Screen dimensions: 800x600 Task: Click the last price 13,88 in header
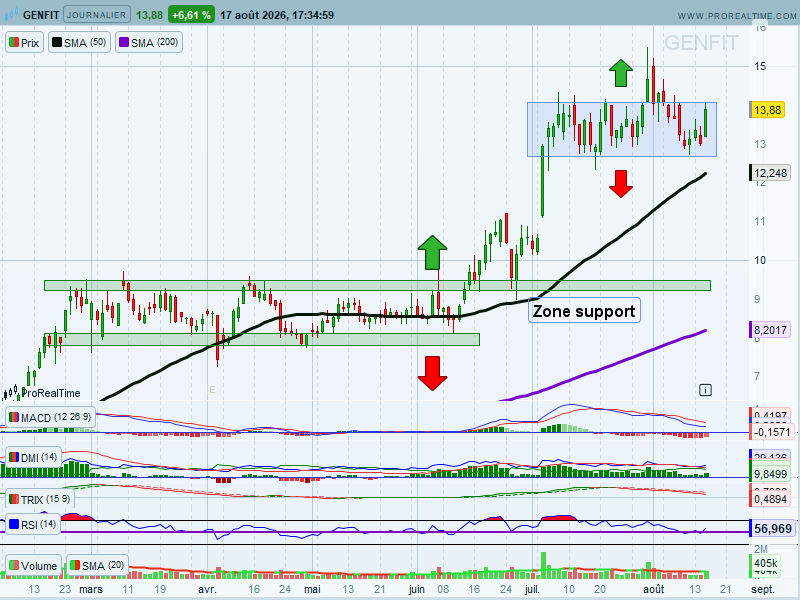point(149,15)
